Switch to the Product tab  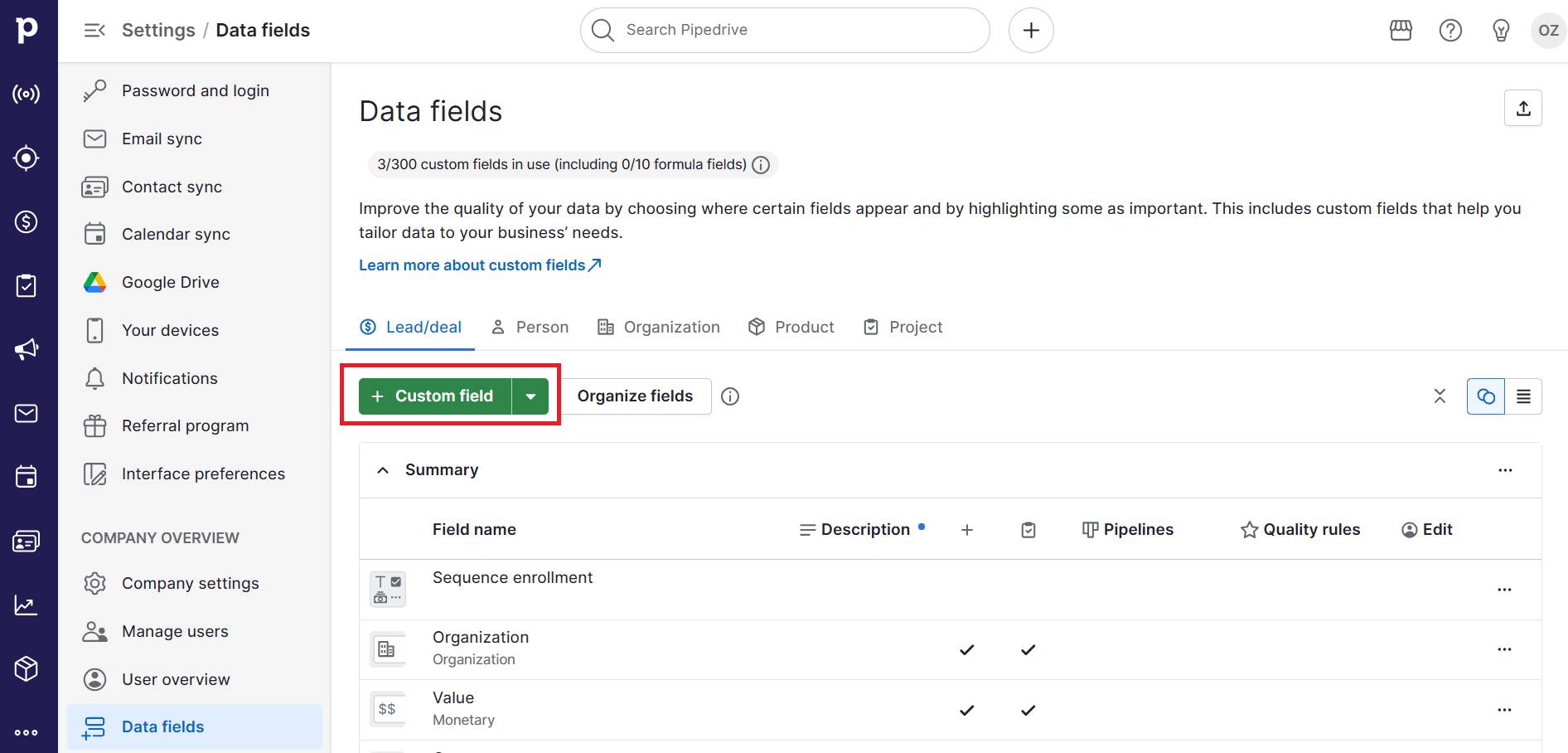791,326
